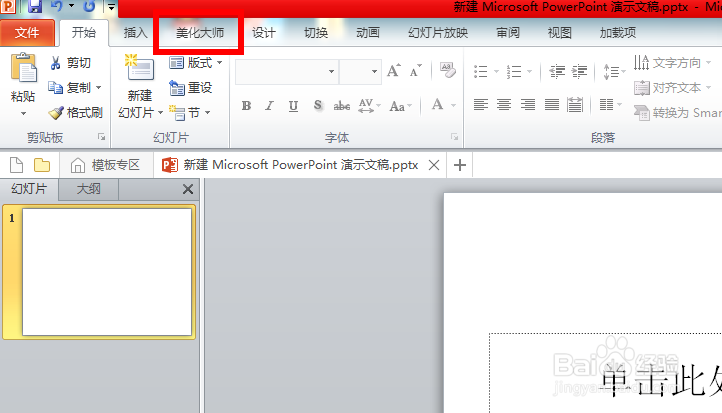This screenshot has width=722, height=413.
Task: Switch to Design (设计) tab
Action: pyautogui.click(x=264, y=33)
